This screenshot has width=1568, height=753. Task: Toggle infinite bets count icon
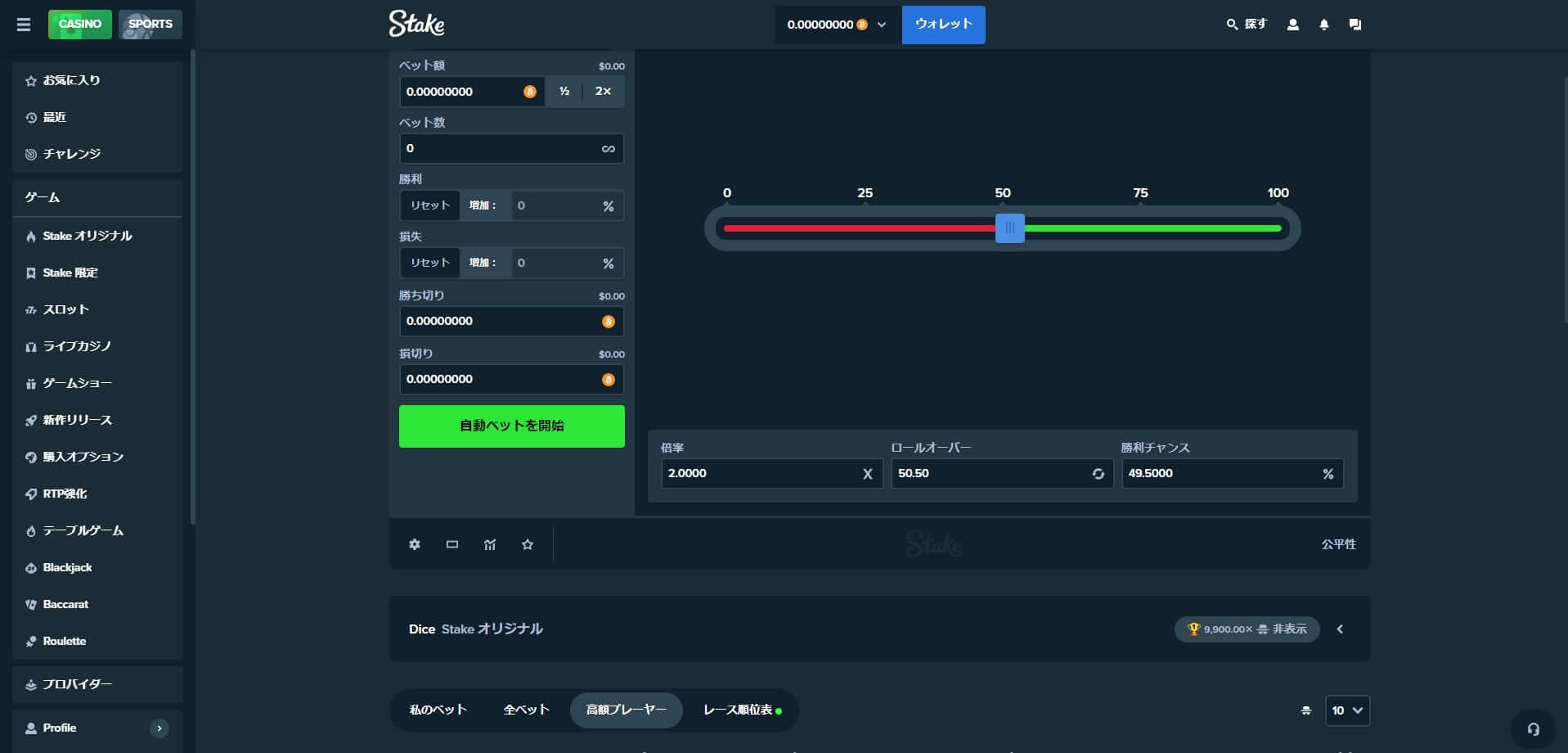pos(608,149)
